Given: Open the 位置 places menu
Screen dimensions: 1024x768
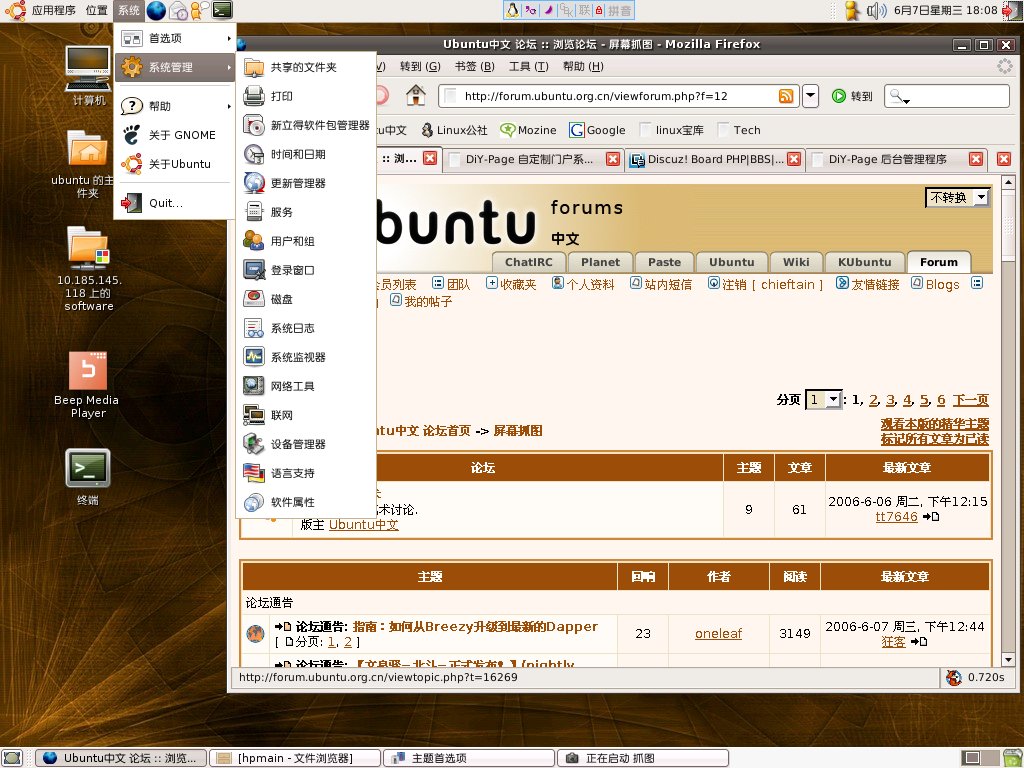Looking at the screenshot, I should tap(97, 10).
